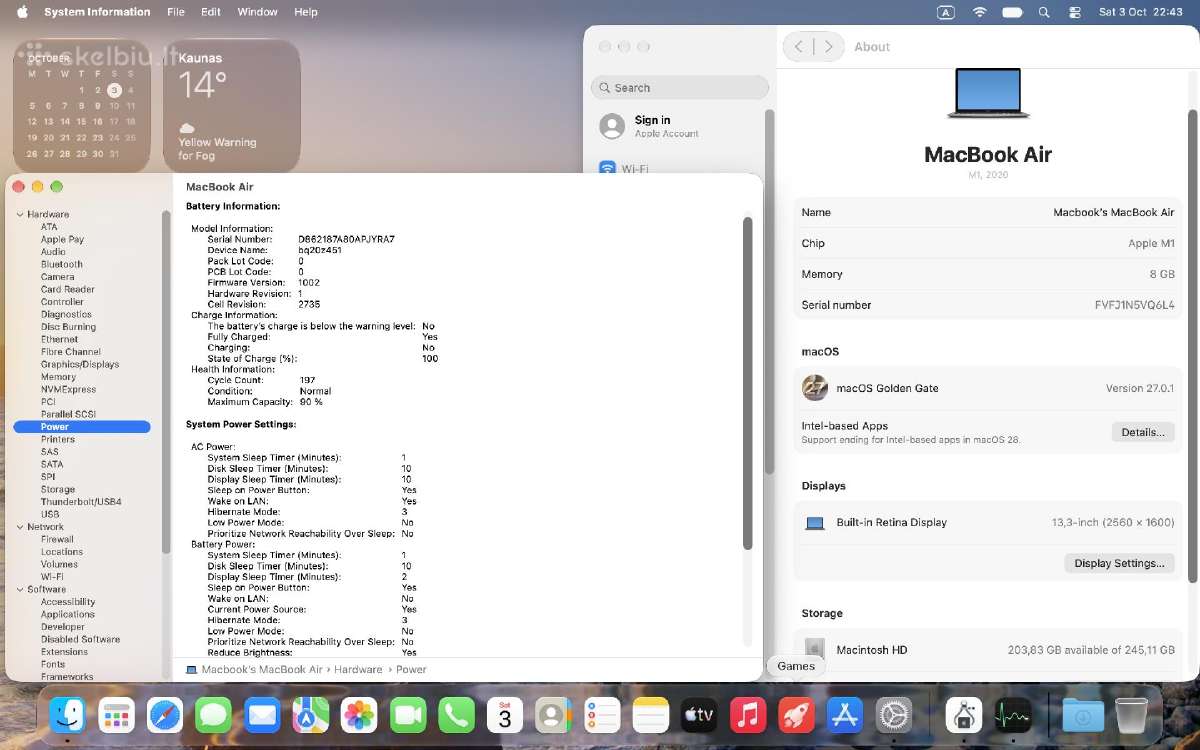Open the Edit menu
The height and width of the screenshot is (750, 1200).
tap(211, 12)
